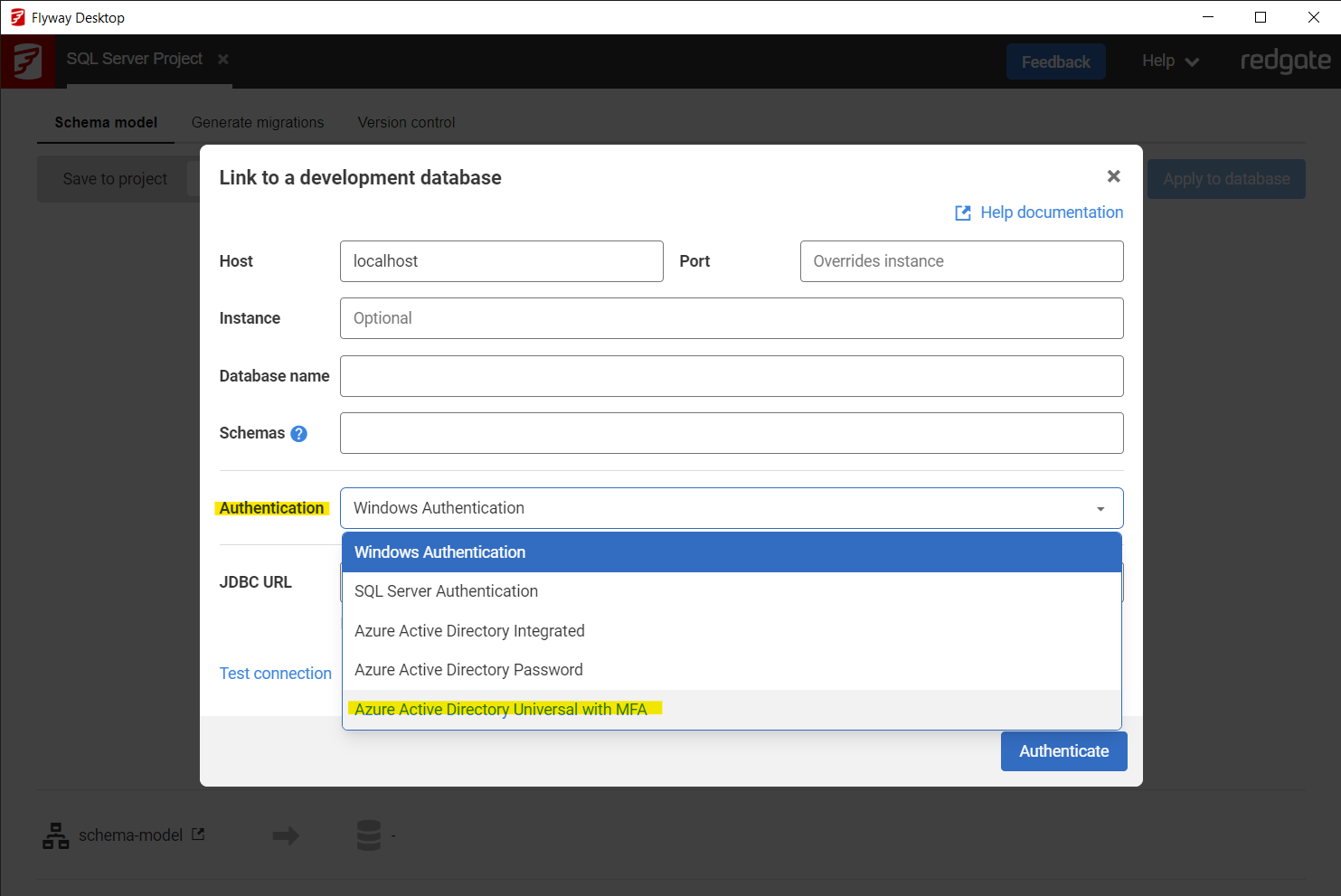Image resolution: width=1341 pixels, height=896 pixels.
Task: Focus the Database name input field
Action: [731, 376]
